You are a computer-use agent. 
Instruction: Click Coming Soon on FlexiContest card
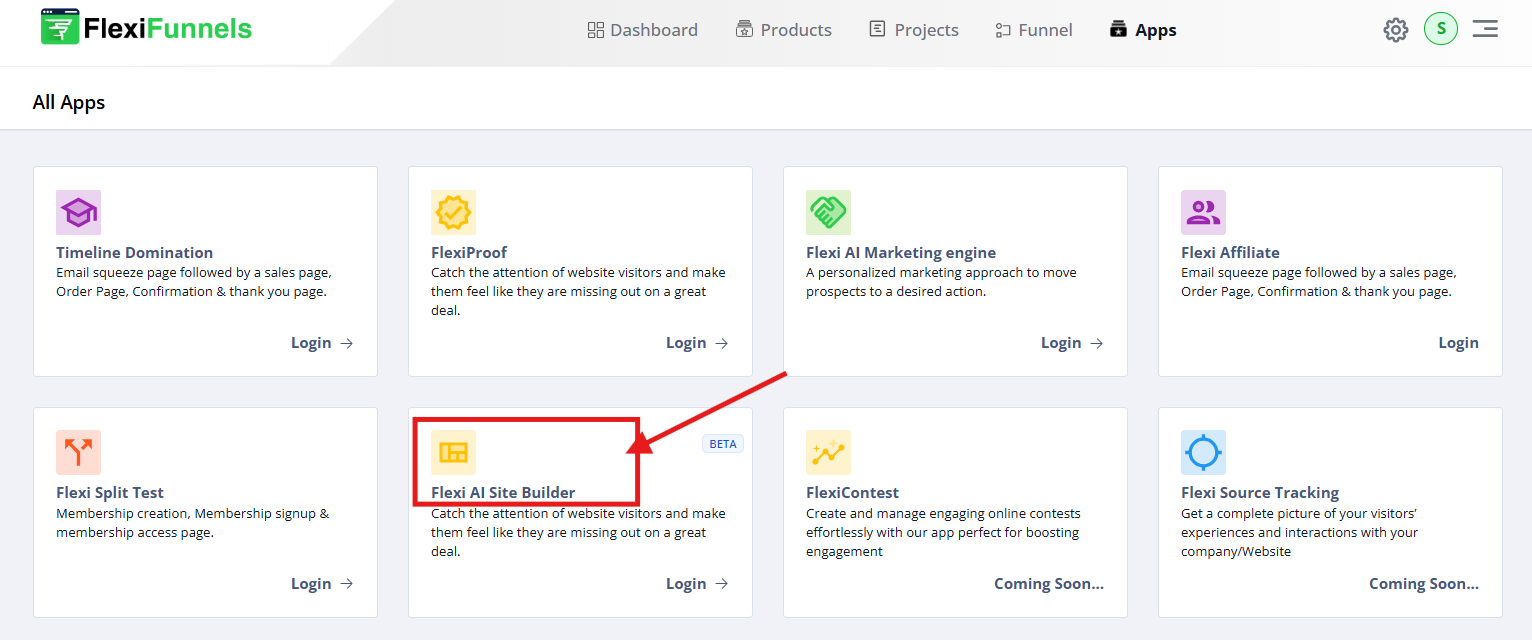coord(1049,584)
